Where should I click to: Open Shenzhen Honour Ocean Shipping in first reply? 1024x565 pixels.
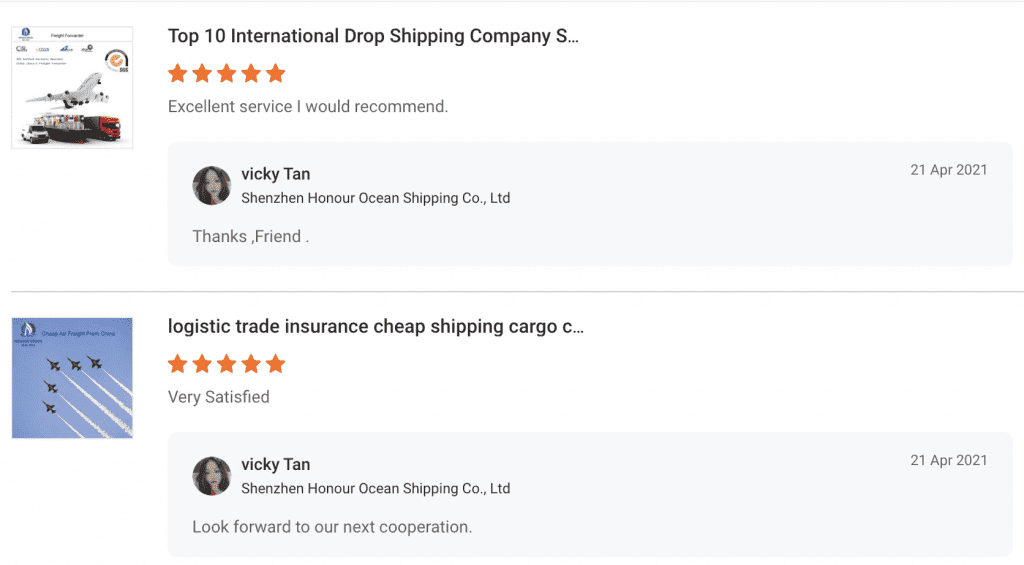[375, 198]
